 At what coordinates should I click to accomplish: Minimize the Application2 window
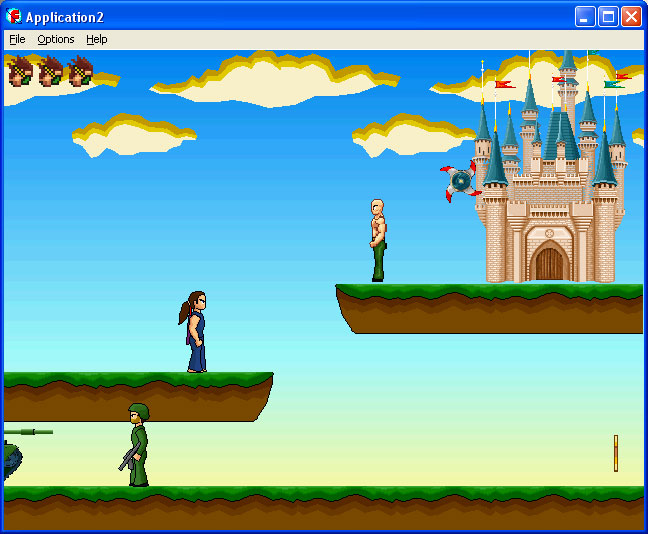(x=585, y=16)
